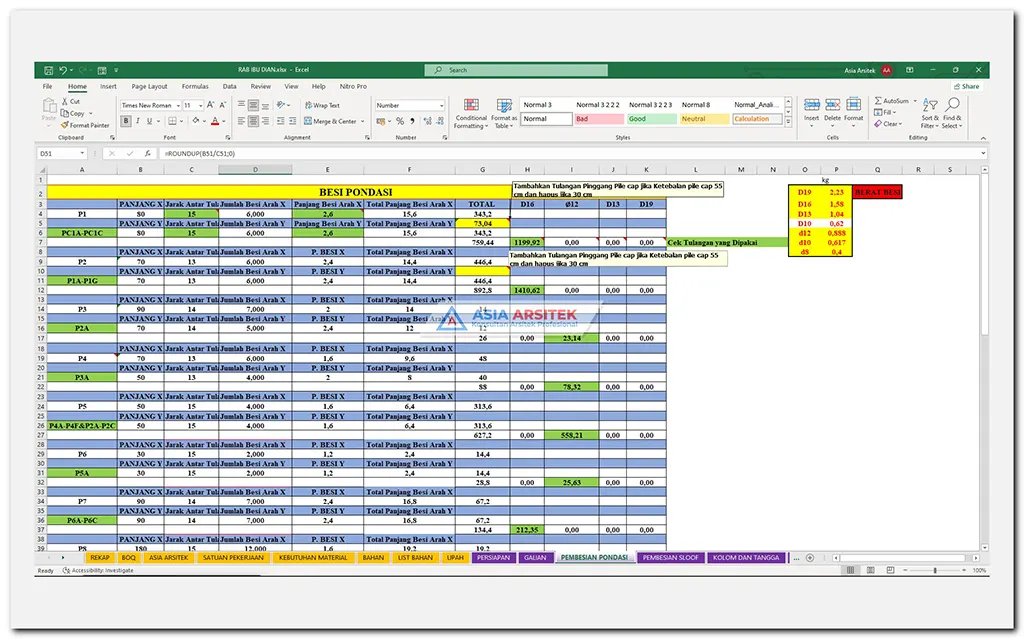Screen dimensions: 1024x639
Task: Toggle Underline formatting
Action: [x=150, y=121]
